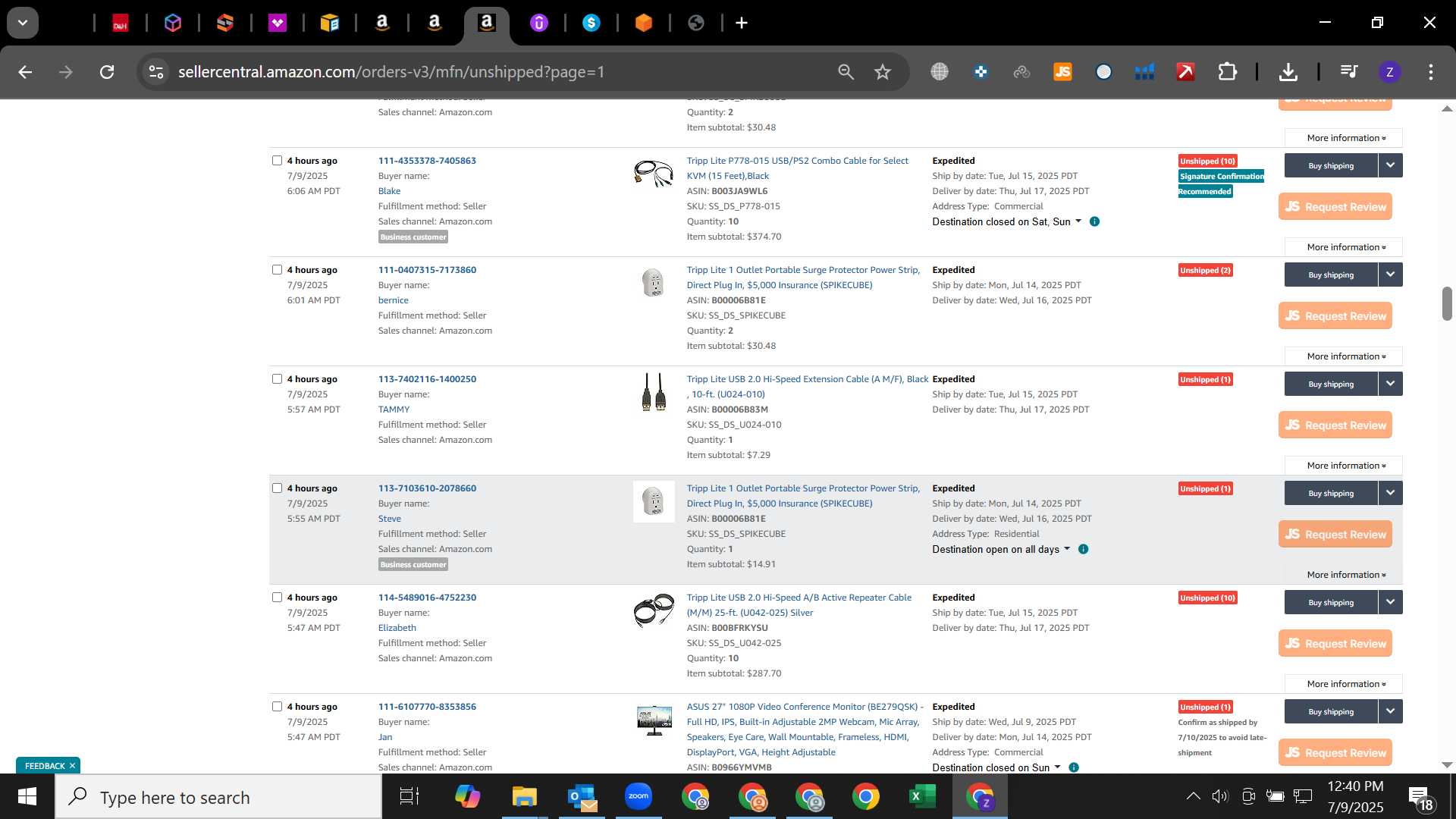This screenshot has height=819, width=1456.
Task: Open the browser downloads icon
Action: tap(1288, 72)
